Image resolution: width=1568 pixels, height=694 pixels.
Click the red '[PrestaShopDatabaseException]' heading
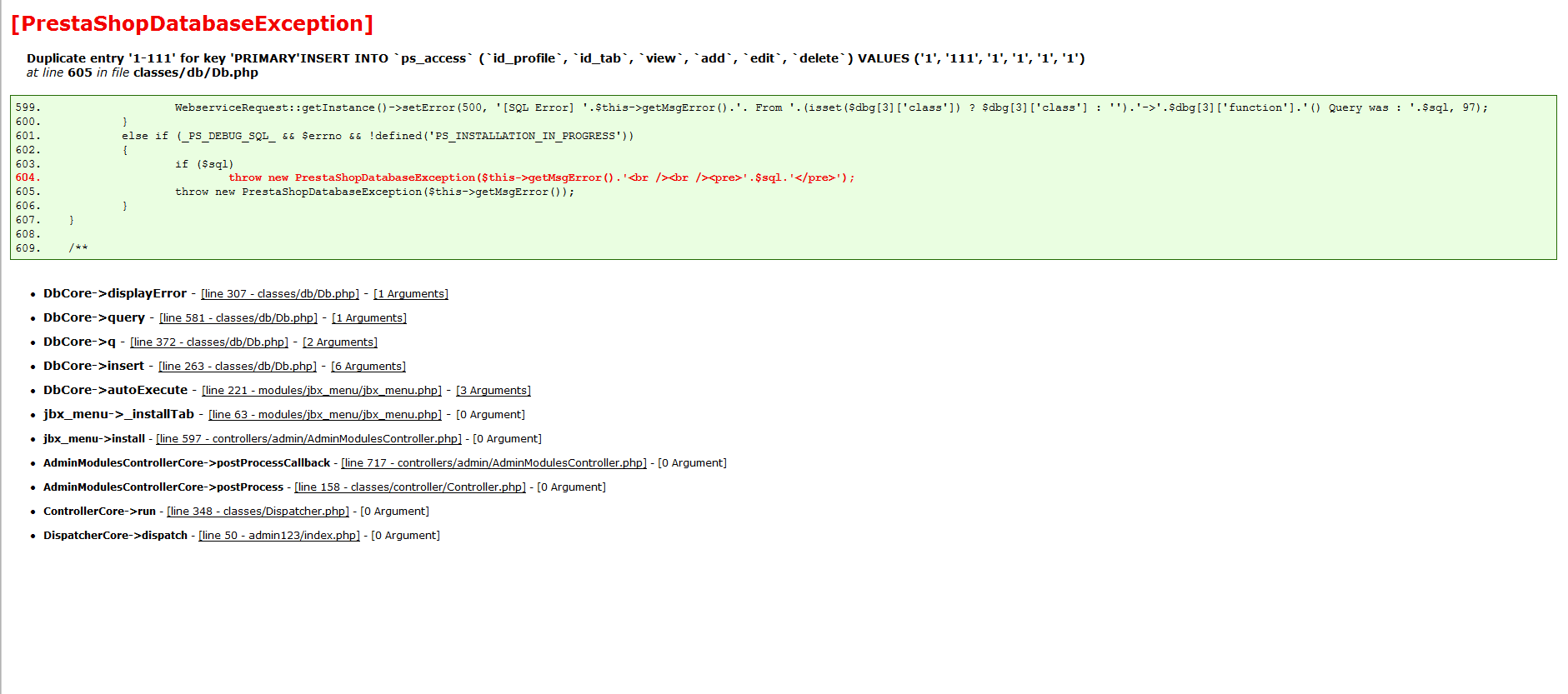click(x=193, y=23)
